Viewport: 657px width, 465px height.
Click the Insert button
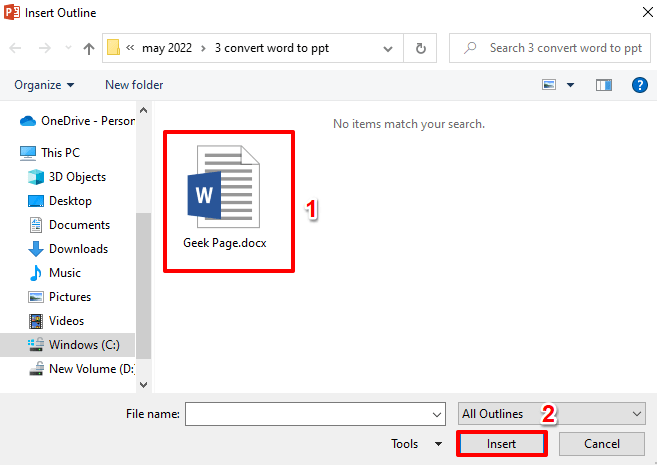point(502,444)
